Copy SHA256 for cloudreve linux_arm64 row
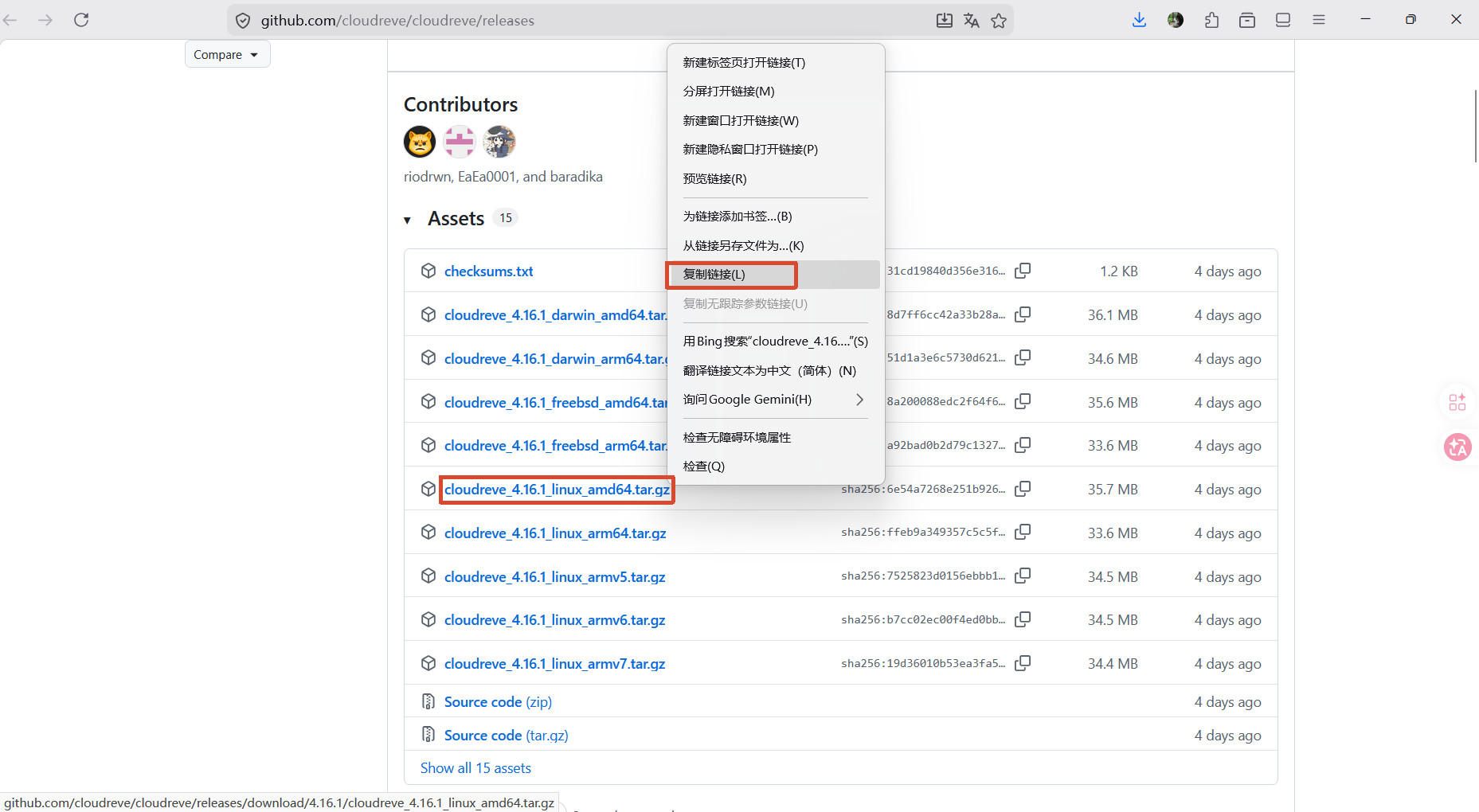 1023,532
